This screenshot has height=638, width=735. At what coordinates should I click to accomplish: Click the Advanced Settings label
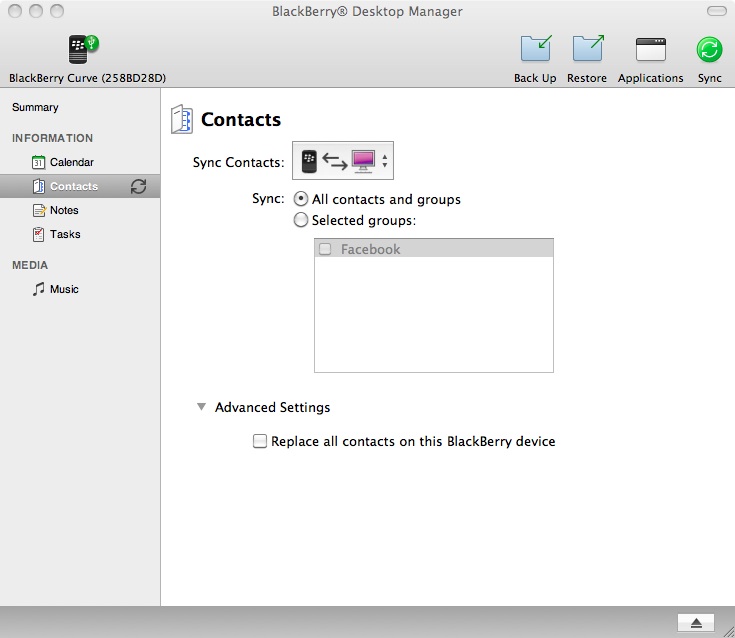pyautogui.click(x=272, y=407)
